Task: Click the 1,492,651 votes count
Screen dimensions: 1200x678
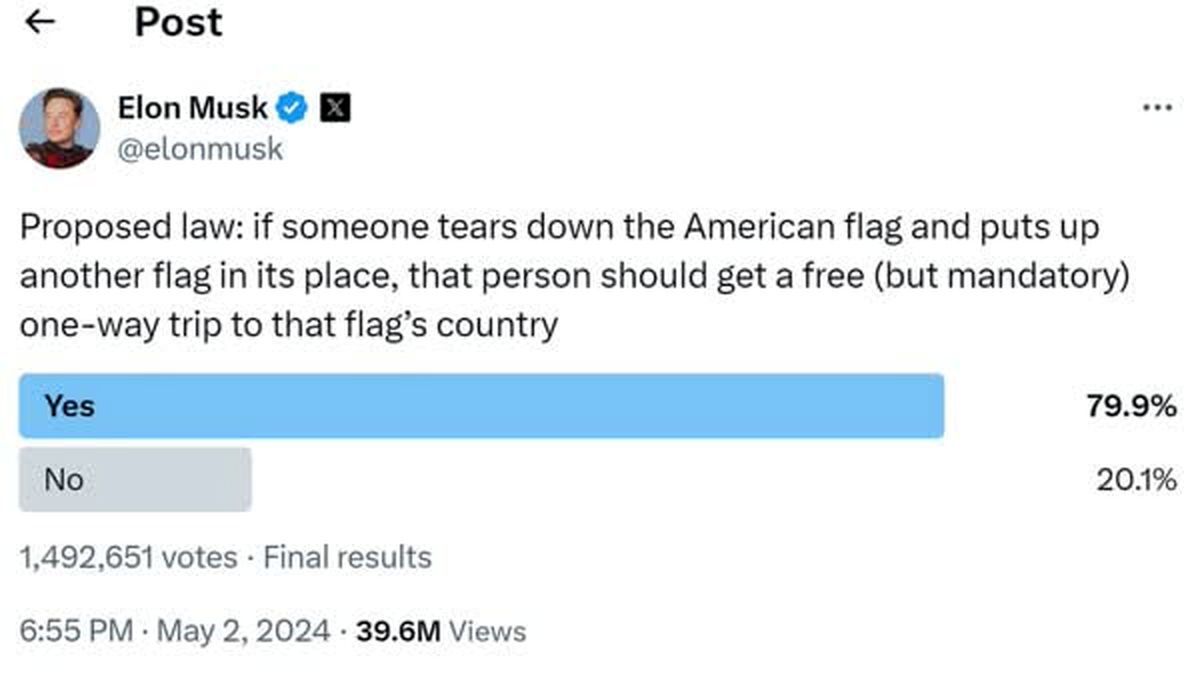Action: 128,557
